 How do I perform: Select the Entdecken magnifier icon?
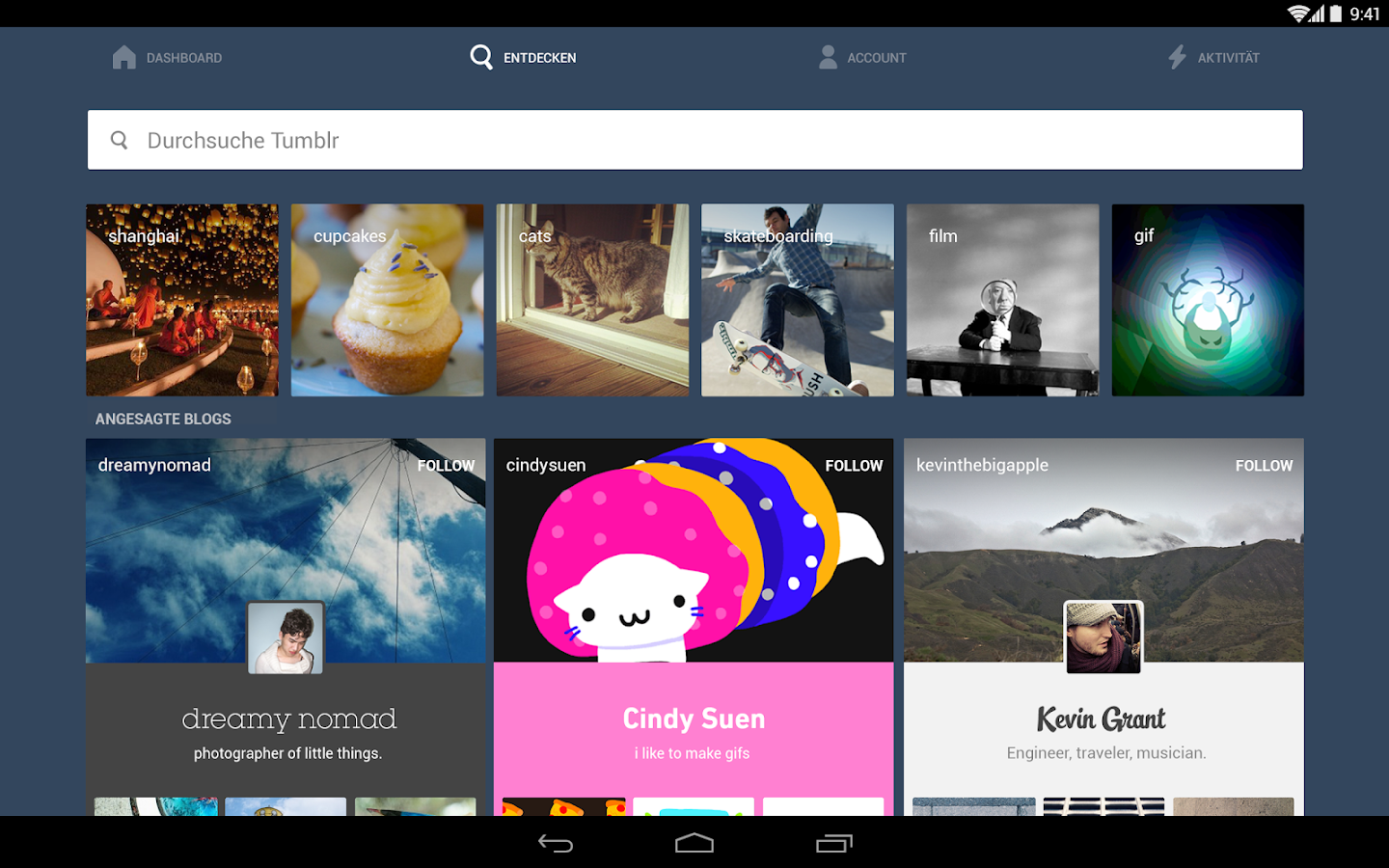[x=480, y=57]
